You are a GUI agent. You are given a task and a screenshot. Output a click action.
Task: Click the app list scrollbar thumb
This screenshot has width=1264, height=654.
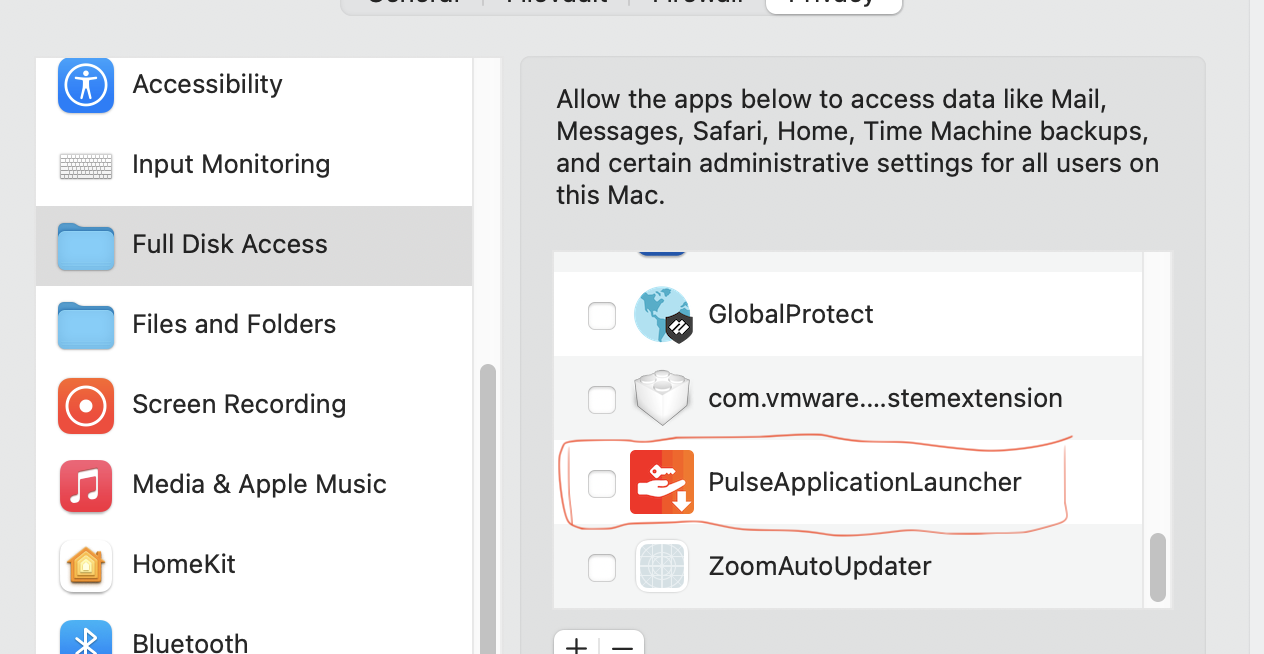coord(1158,567)
